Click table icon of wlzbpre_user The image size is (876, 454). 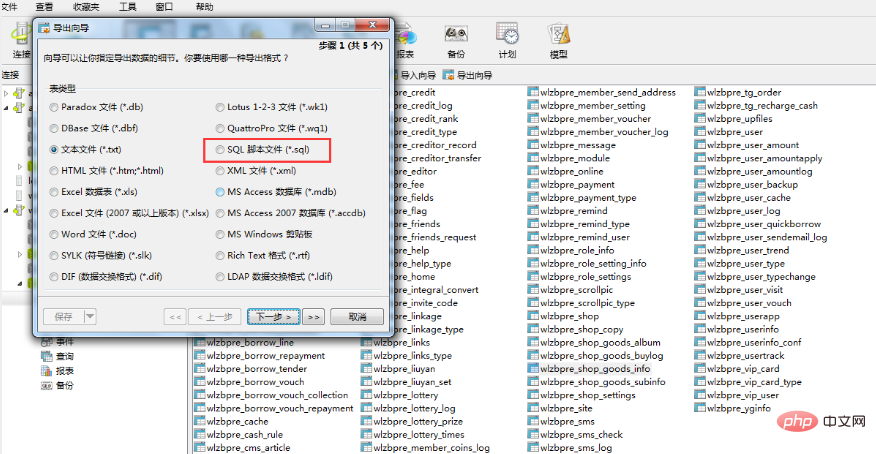click(700, 132)
